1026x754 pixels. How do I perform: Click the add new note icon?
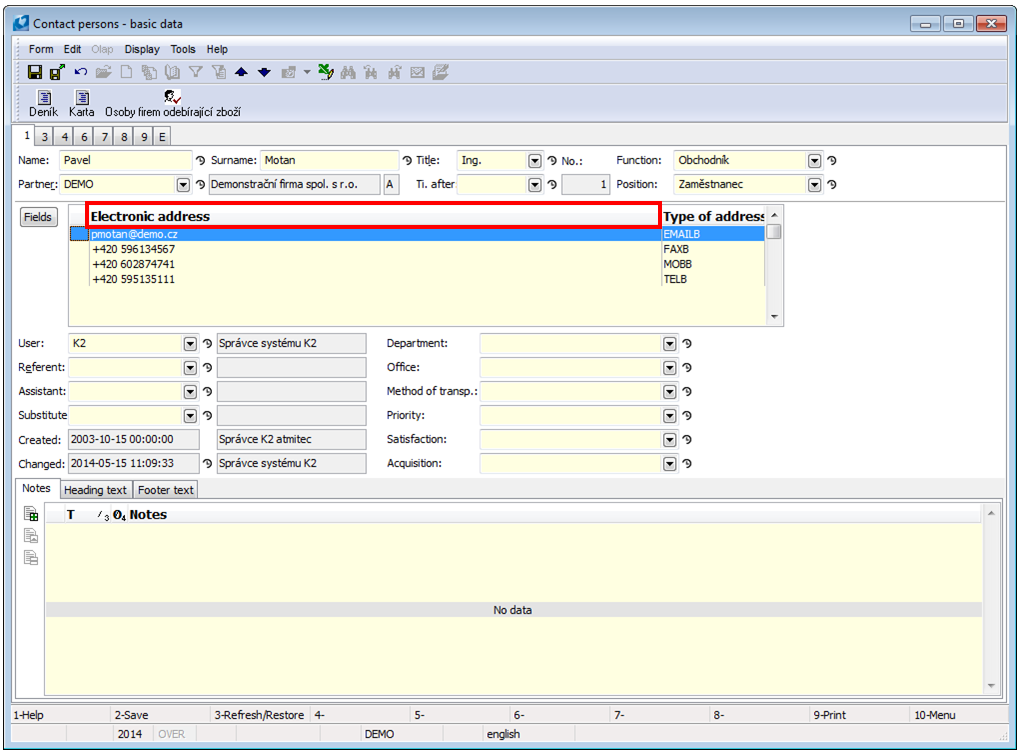[x=32, y=515]
